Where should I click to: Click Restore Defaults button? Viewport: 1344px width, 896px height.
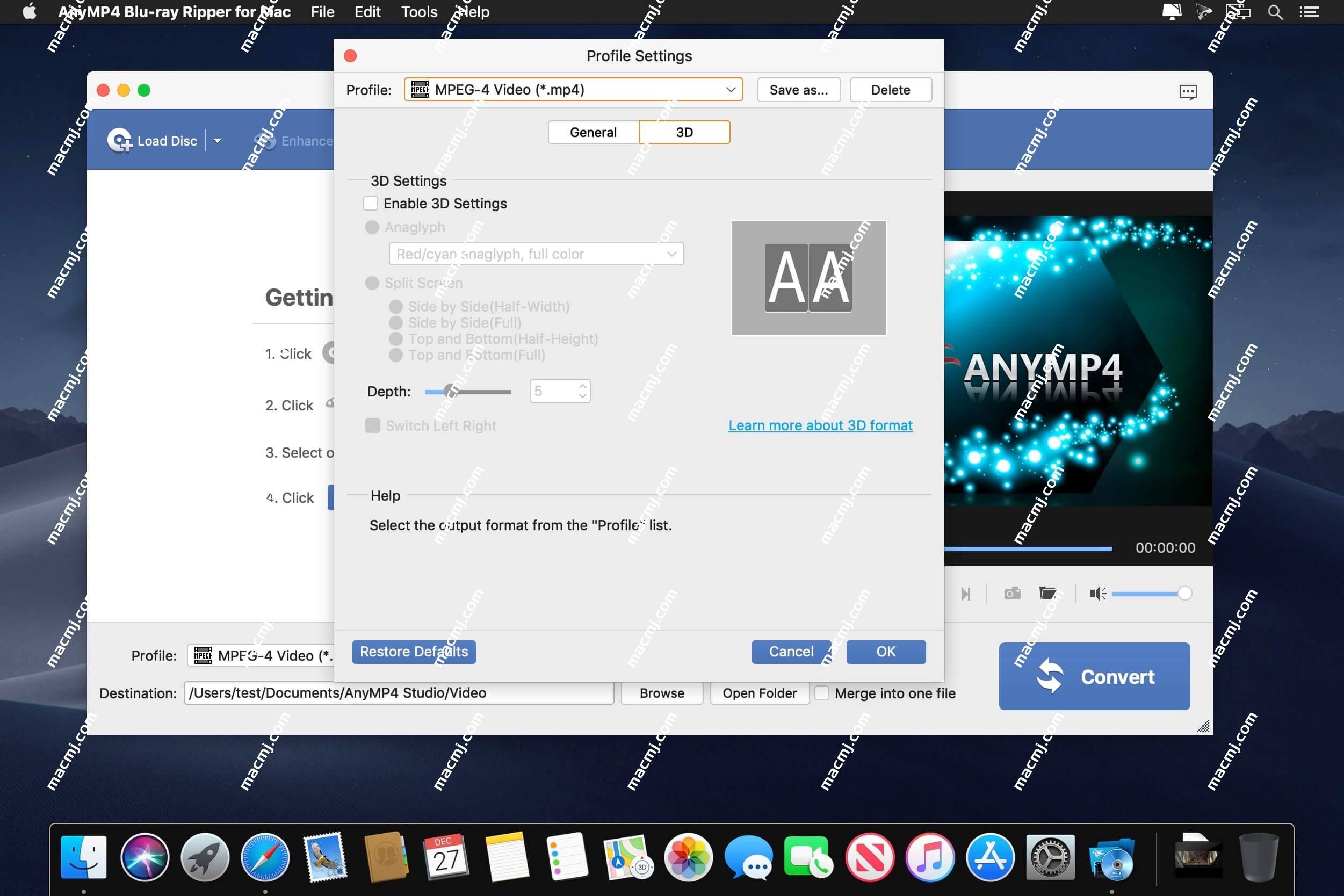point(414,652)
